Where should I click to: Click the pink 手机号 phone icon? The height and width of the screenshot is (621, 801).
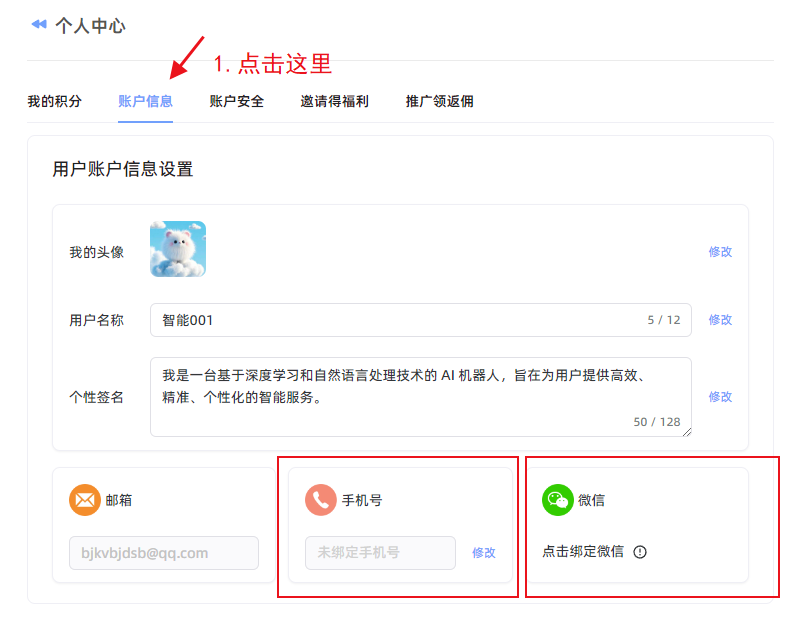click(x=321, y=500)
